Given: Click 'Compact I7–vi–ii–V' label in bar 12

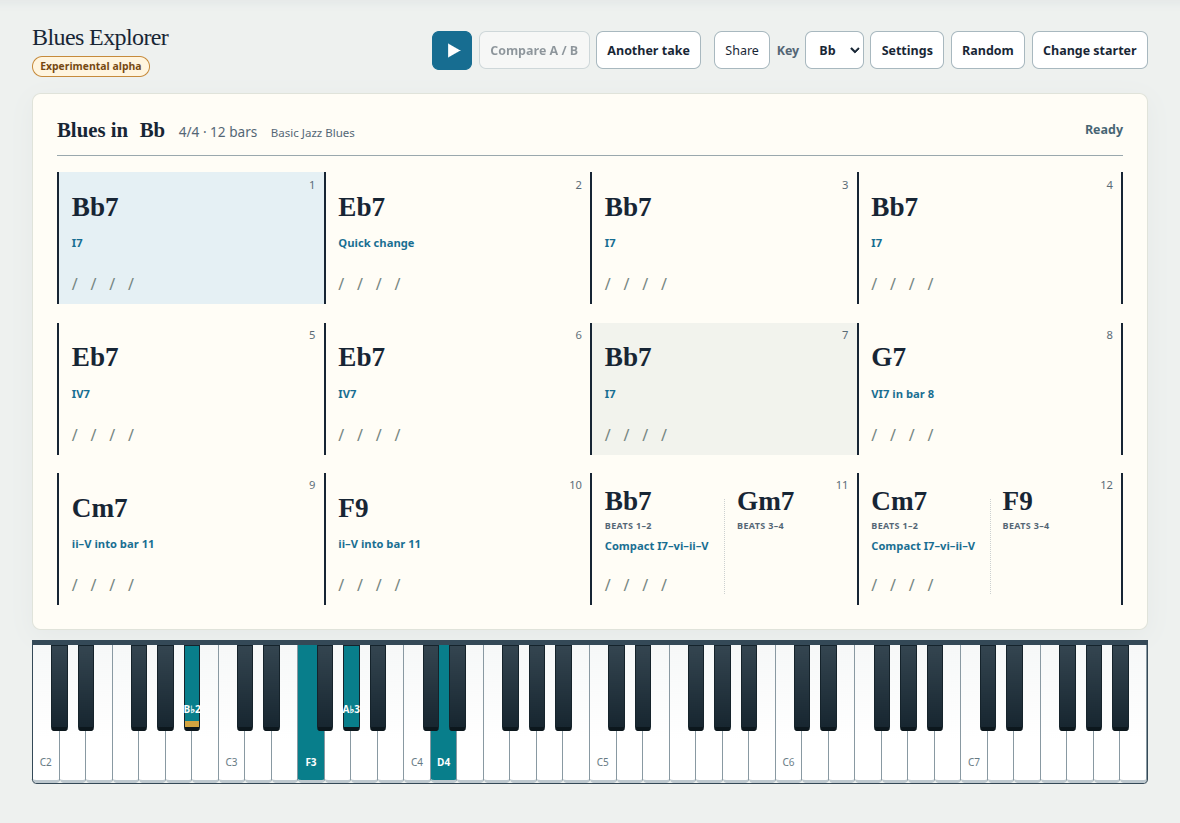Looking at the screenshot, I should (x=923, y=546).
